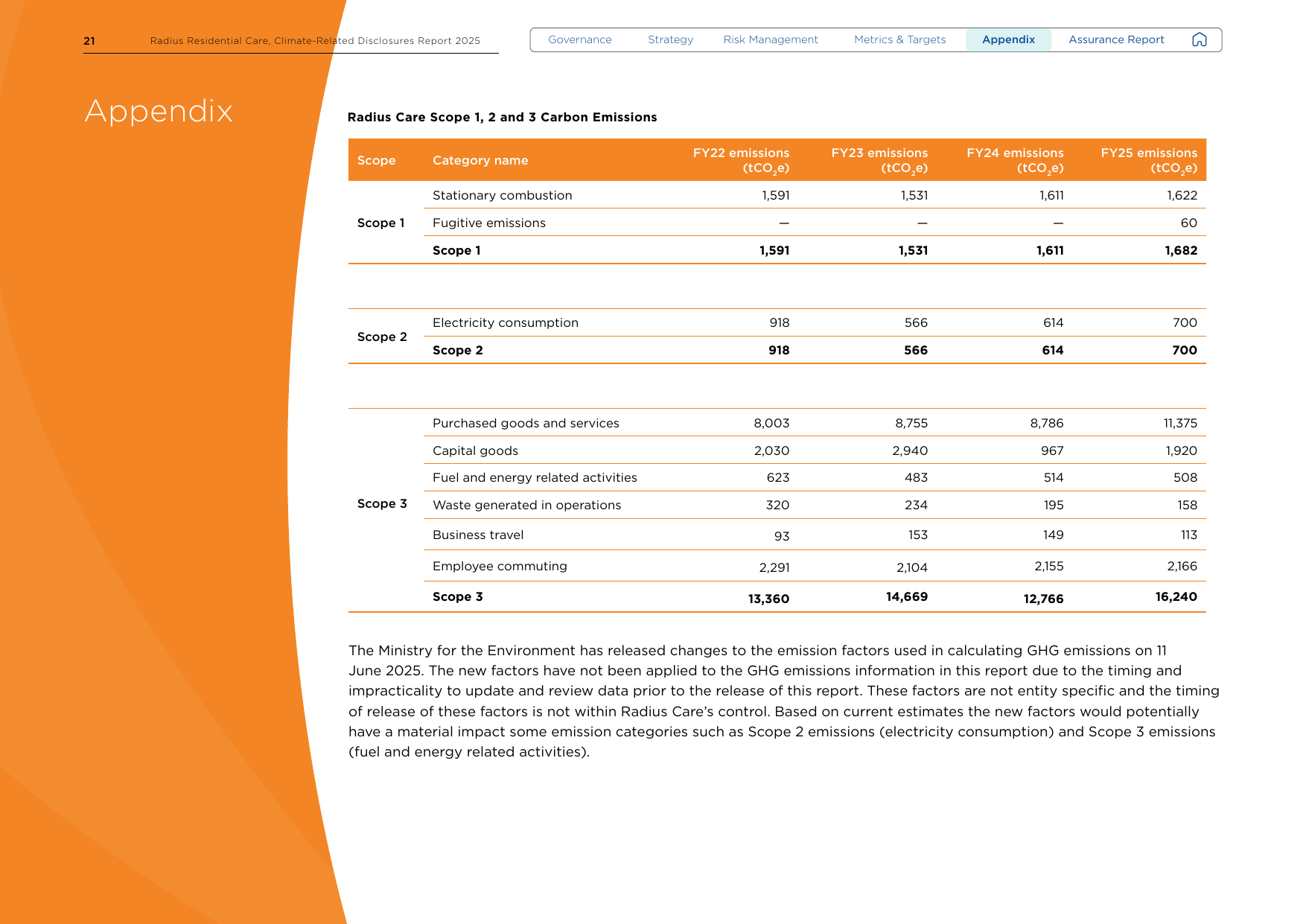Select the Business travel row label

click(x=478, y=535)
